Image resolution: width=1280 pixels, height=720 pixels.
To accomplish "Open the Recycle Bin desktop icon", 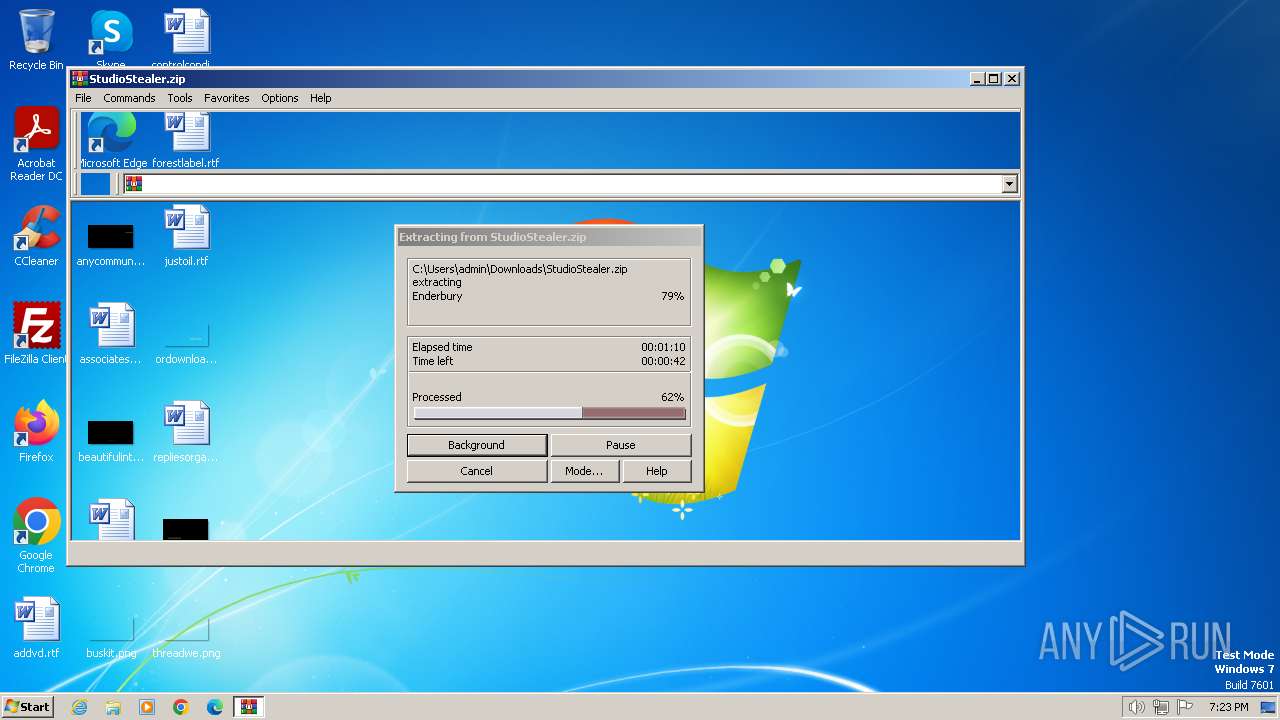I will click(36, 40).
